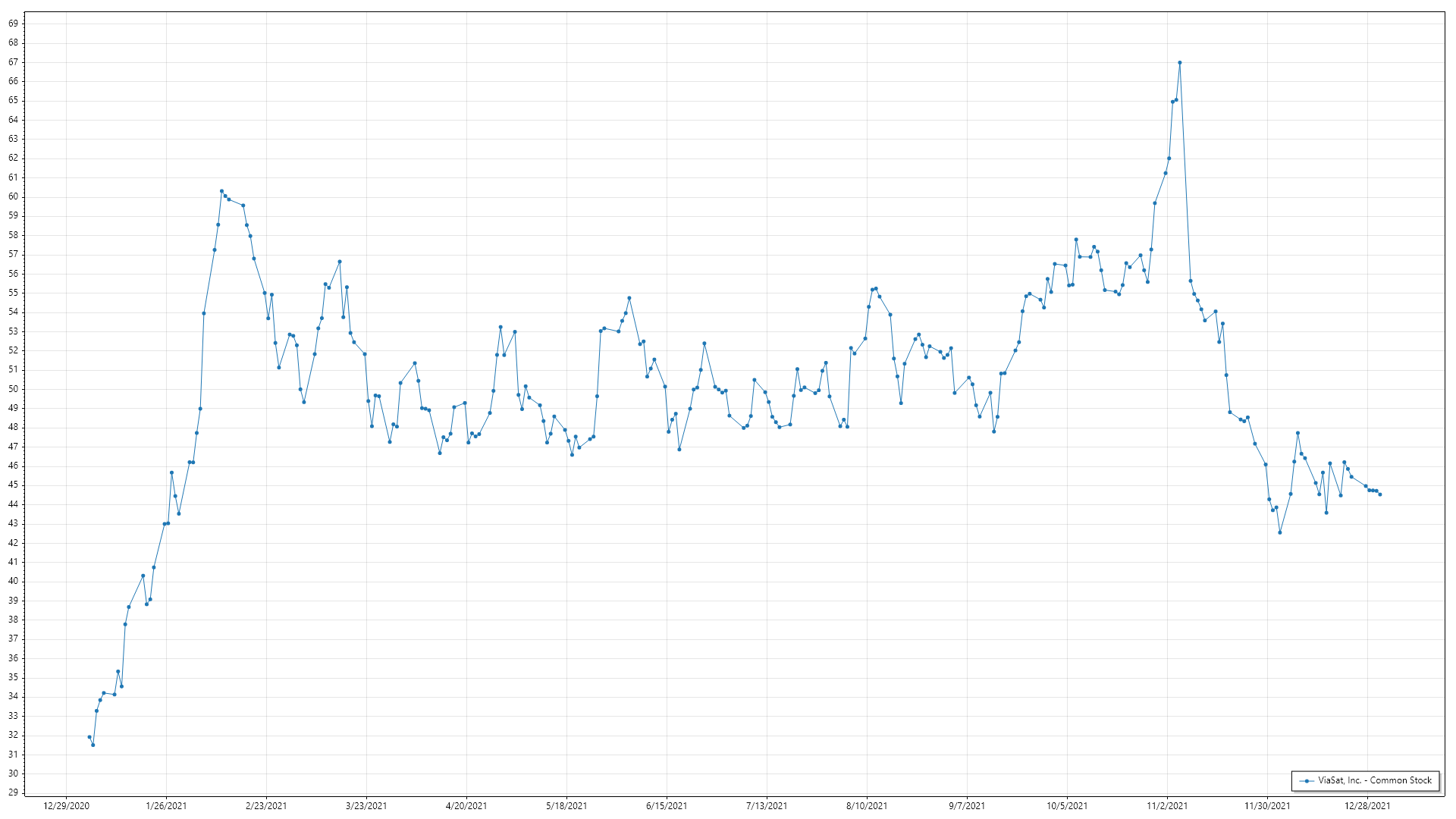Click the 8/10/2021 x-axis date label
Screen dimensions: 1456x819
pos(867,805)
